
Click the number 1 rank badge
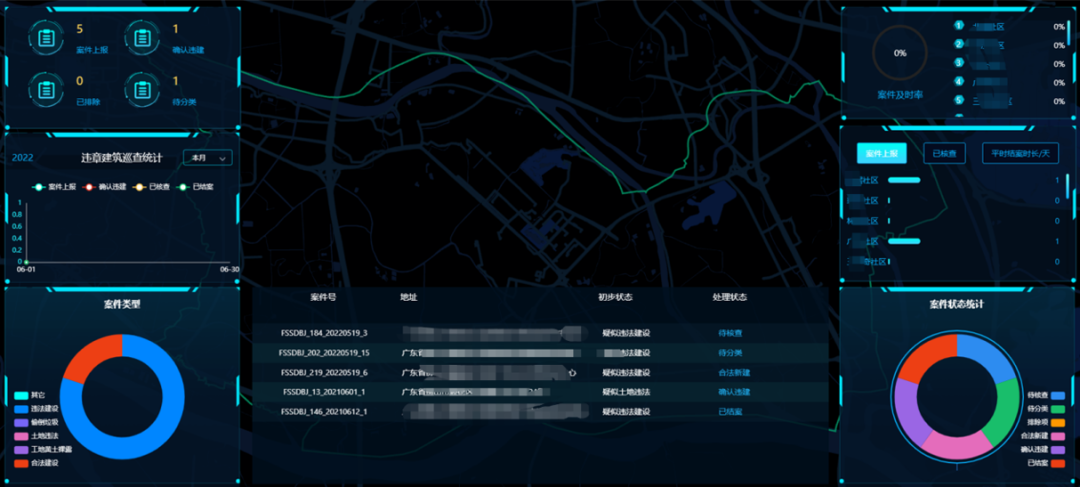(x=959, y=27)
